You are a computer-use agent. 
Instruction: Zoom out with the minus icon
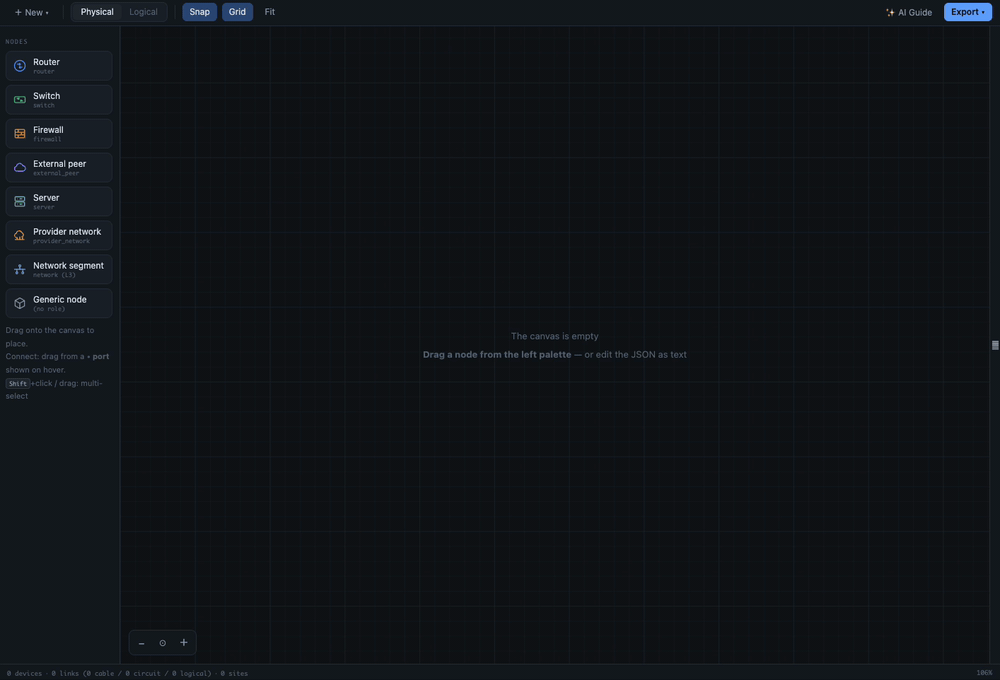(142, 643)
